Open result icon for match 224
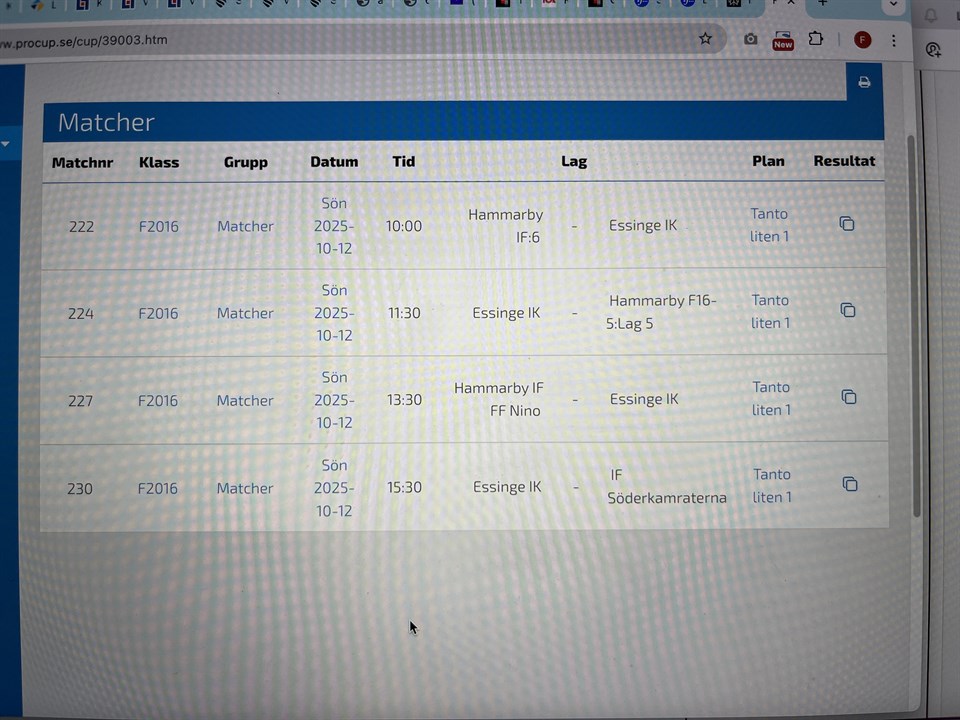The image size is (960, 720). [x=848, y=311]
